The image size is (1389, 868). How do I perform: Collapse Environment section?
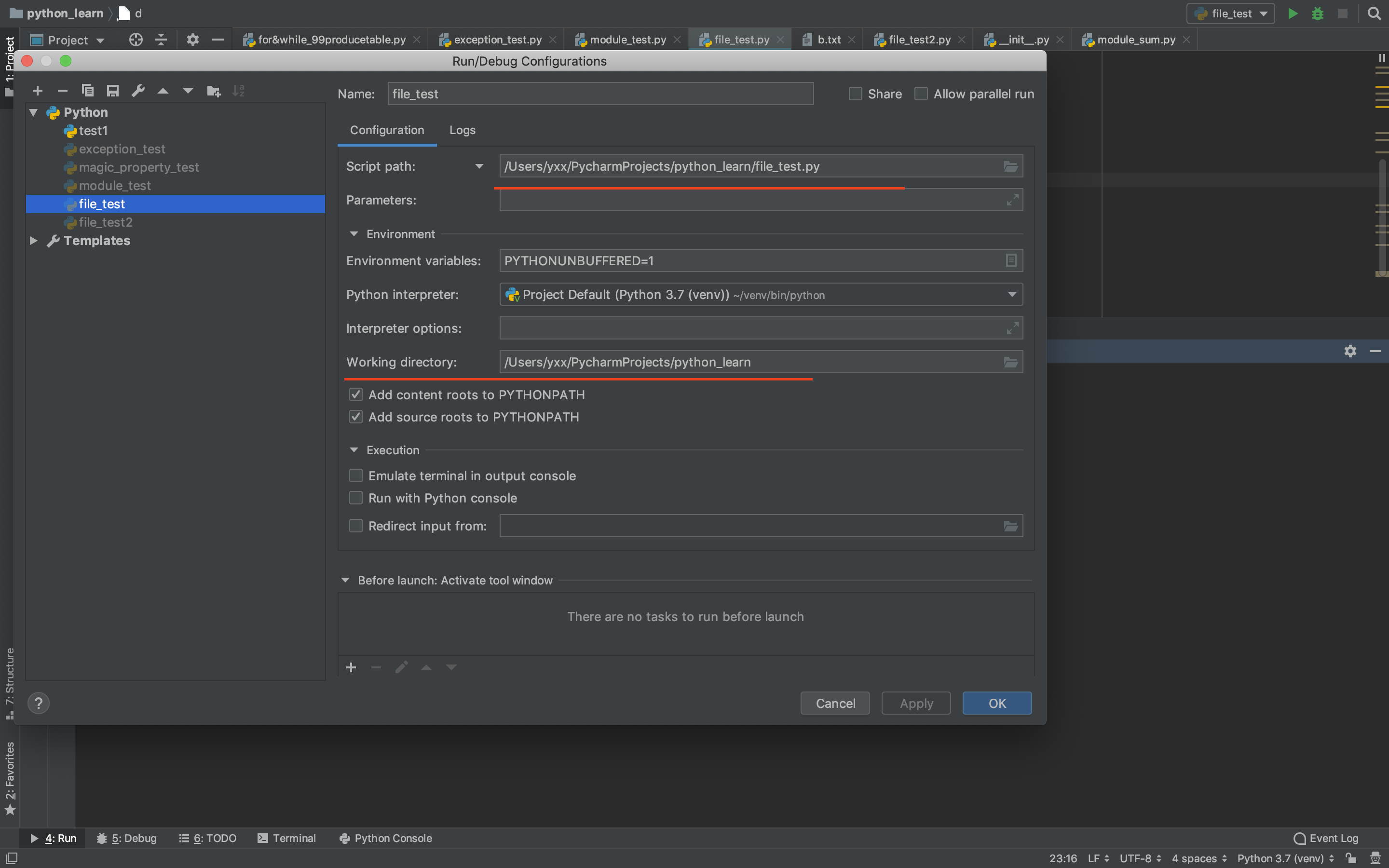click(x=354, y=234)
